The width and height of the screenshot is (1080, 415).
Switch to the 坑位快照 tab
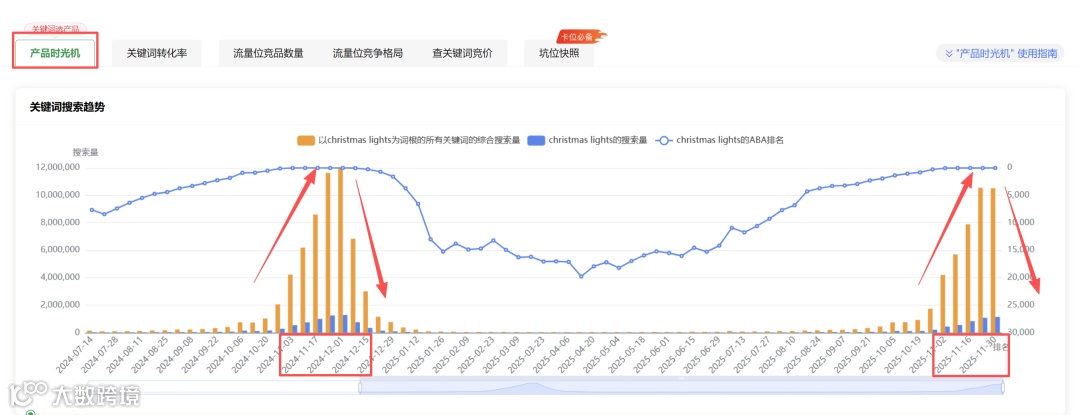pos(559,53)
